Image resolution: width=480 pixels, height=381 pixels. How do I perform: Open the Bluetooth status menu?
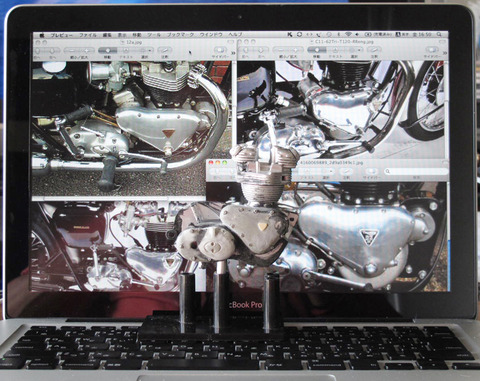coord(339,34)
